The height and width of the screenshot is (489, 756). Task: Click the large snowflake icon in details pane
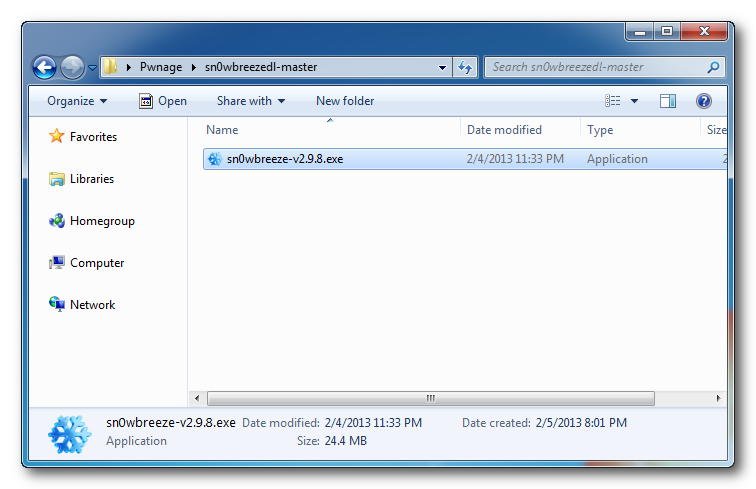[x=70, y=435]
